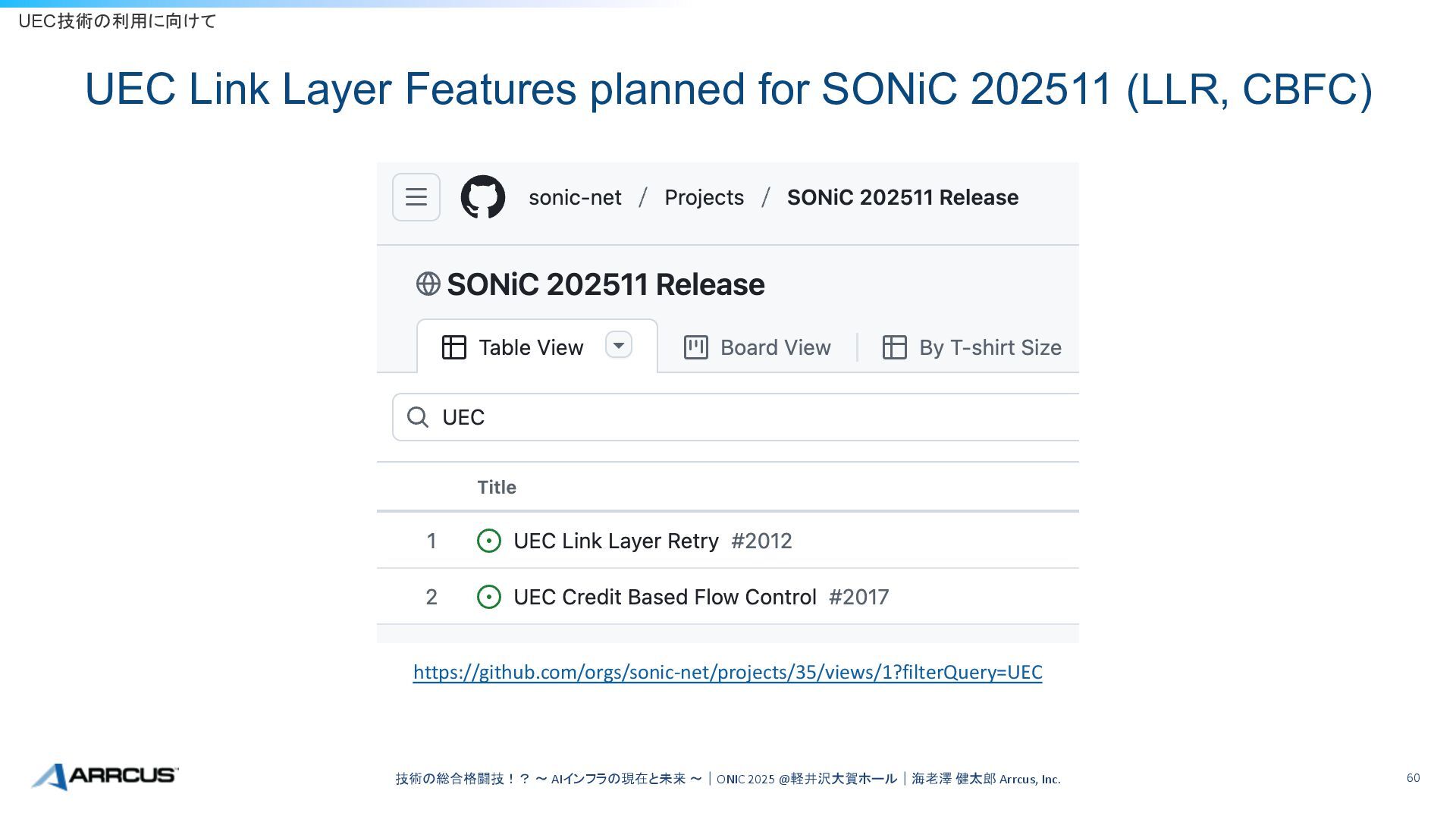Click the Board View icon
Image resolution: width=1456 pixels, height=819 pixels.
[695, 347]
